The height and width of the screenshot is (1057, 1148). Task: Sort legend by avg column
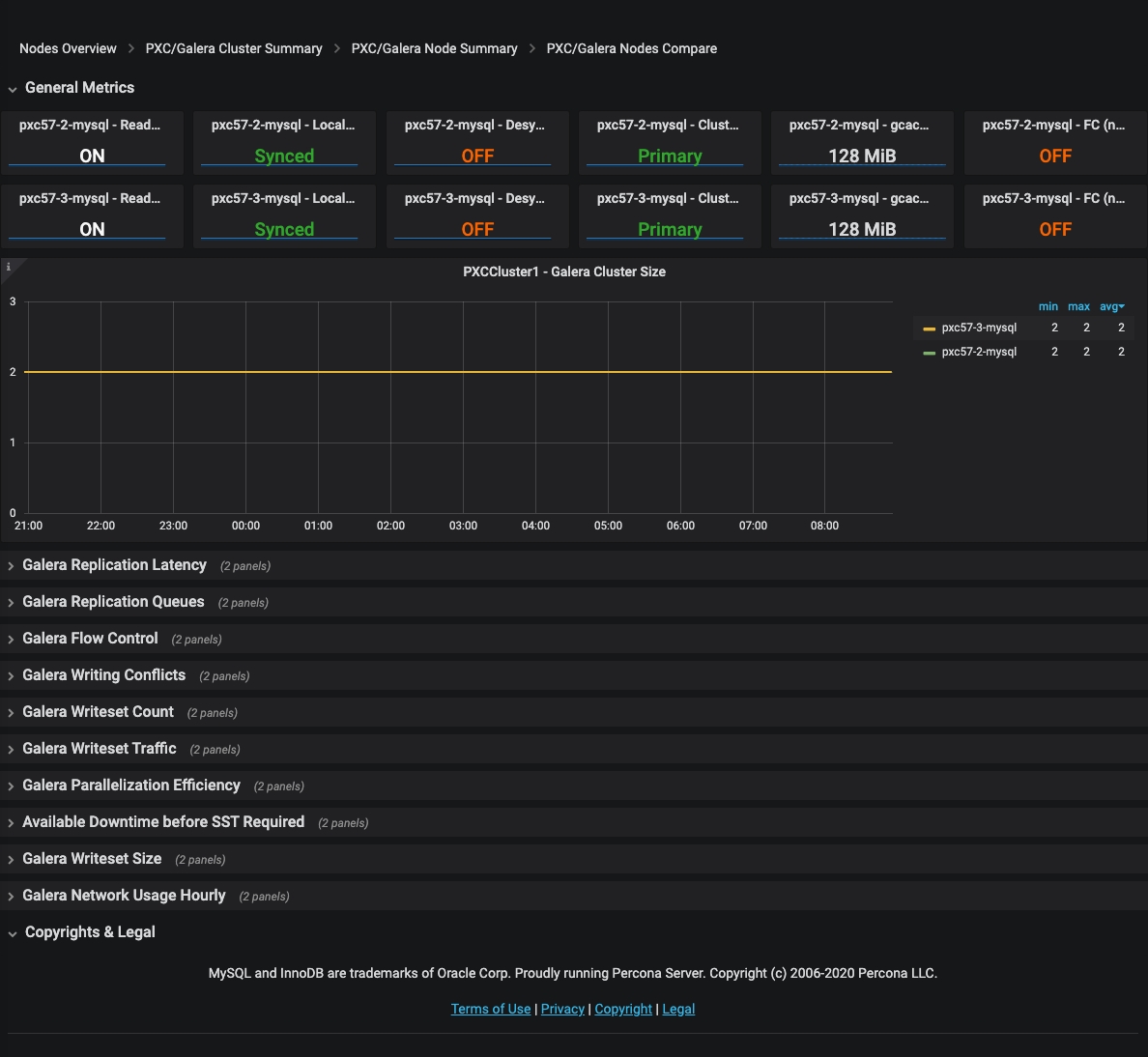pos(1111,306)
